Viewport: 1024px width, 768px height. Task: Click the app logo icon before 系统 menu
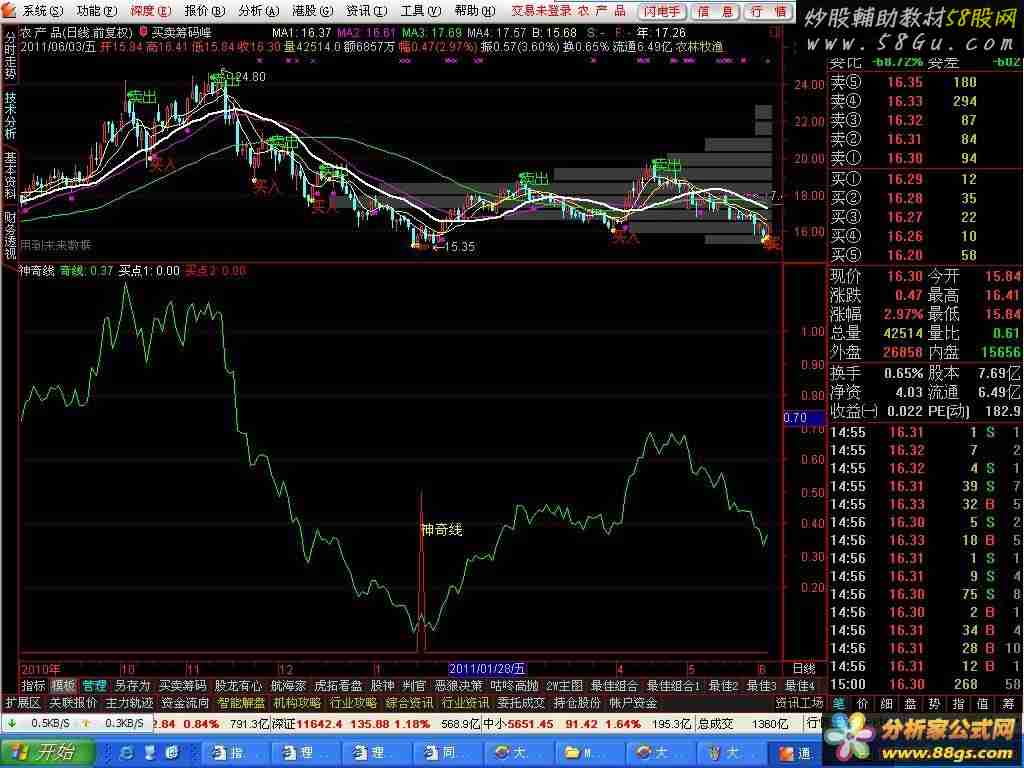coord(10,11)
